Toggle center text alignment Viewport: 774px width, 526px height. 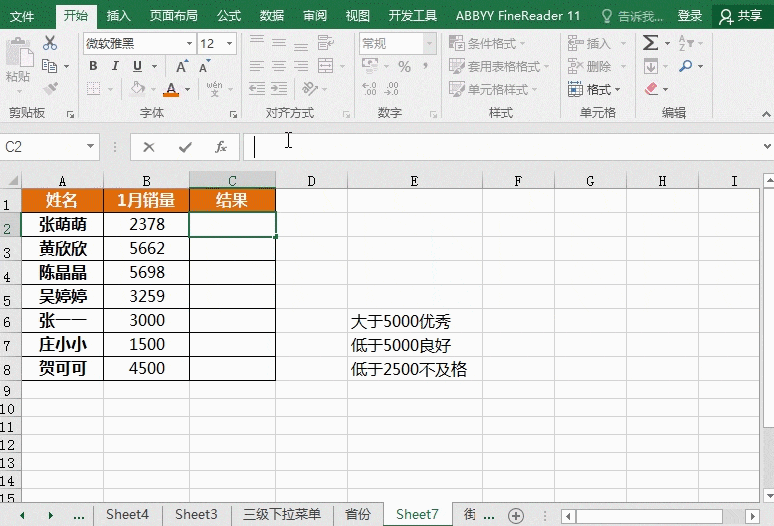[x=279, y=66]
